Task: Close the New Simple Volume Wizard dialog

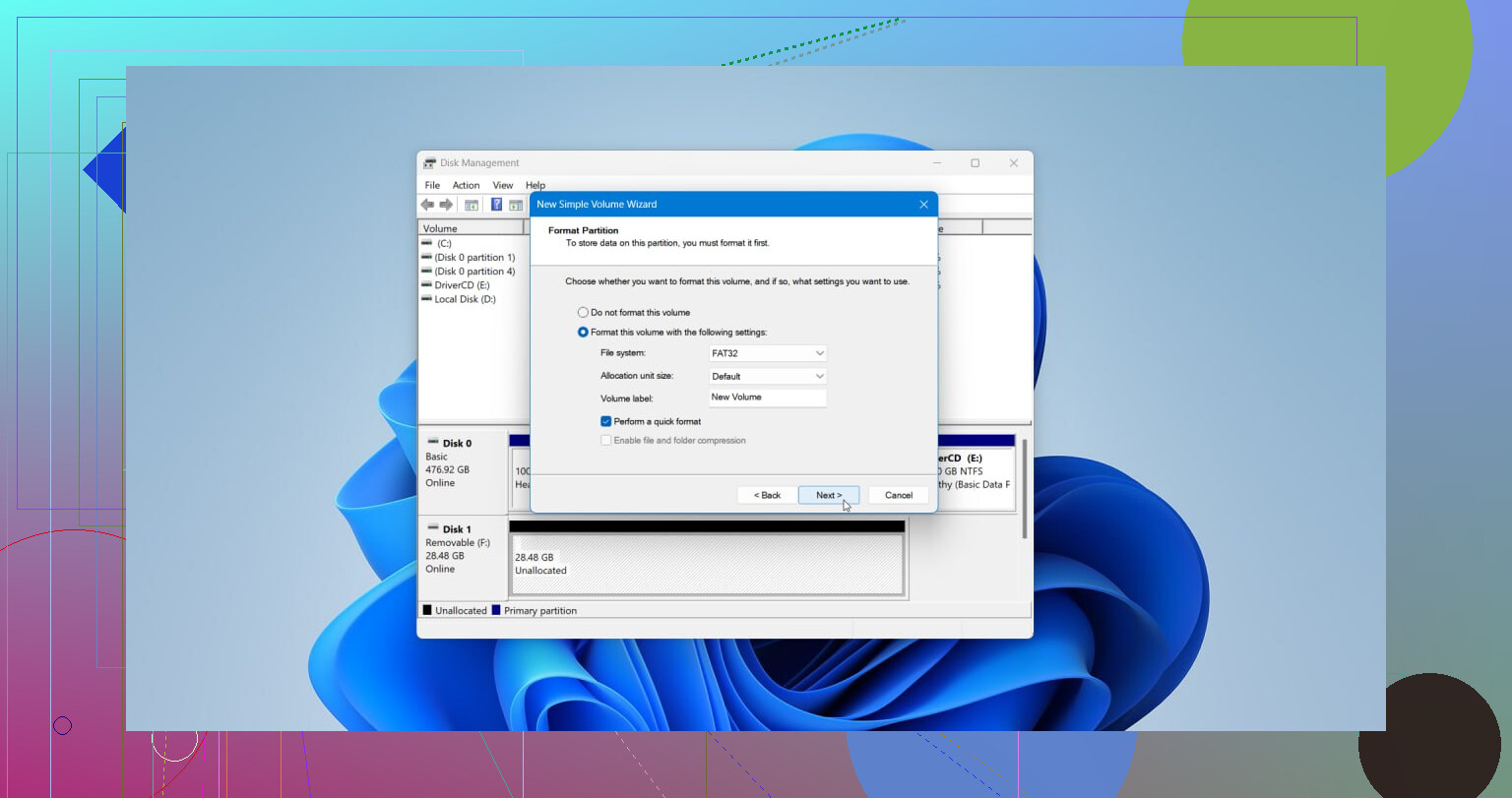Action: [923, 205]
